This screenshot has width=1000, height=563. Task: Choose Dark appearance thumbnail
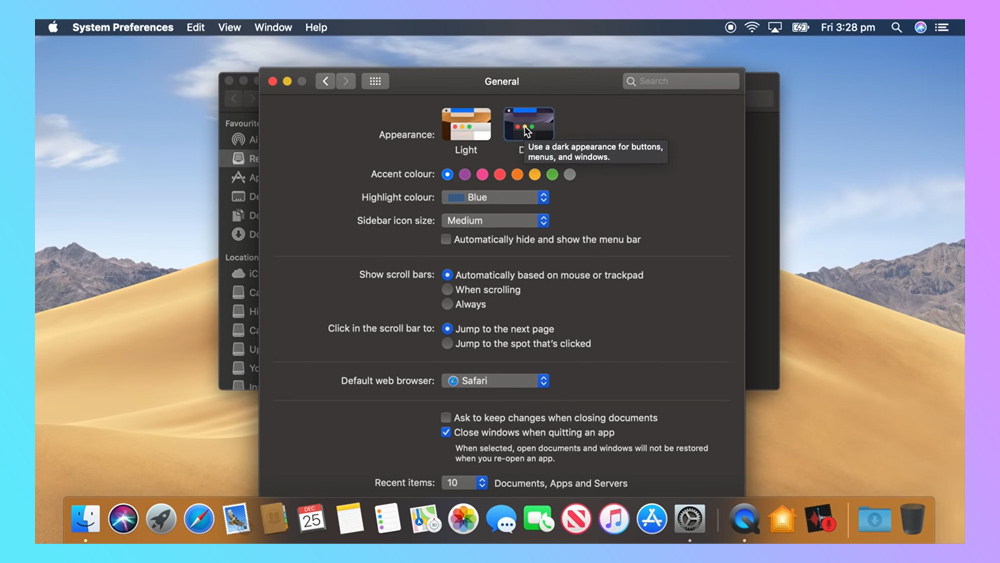coord(529,124)
